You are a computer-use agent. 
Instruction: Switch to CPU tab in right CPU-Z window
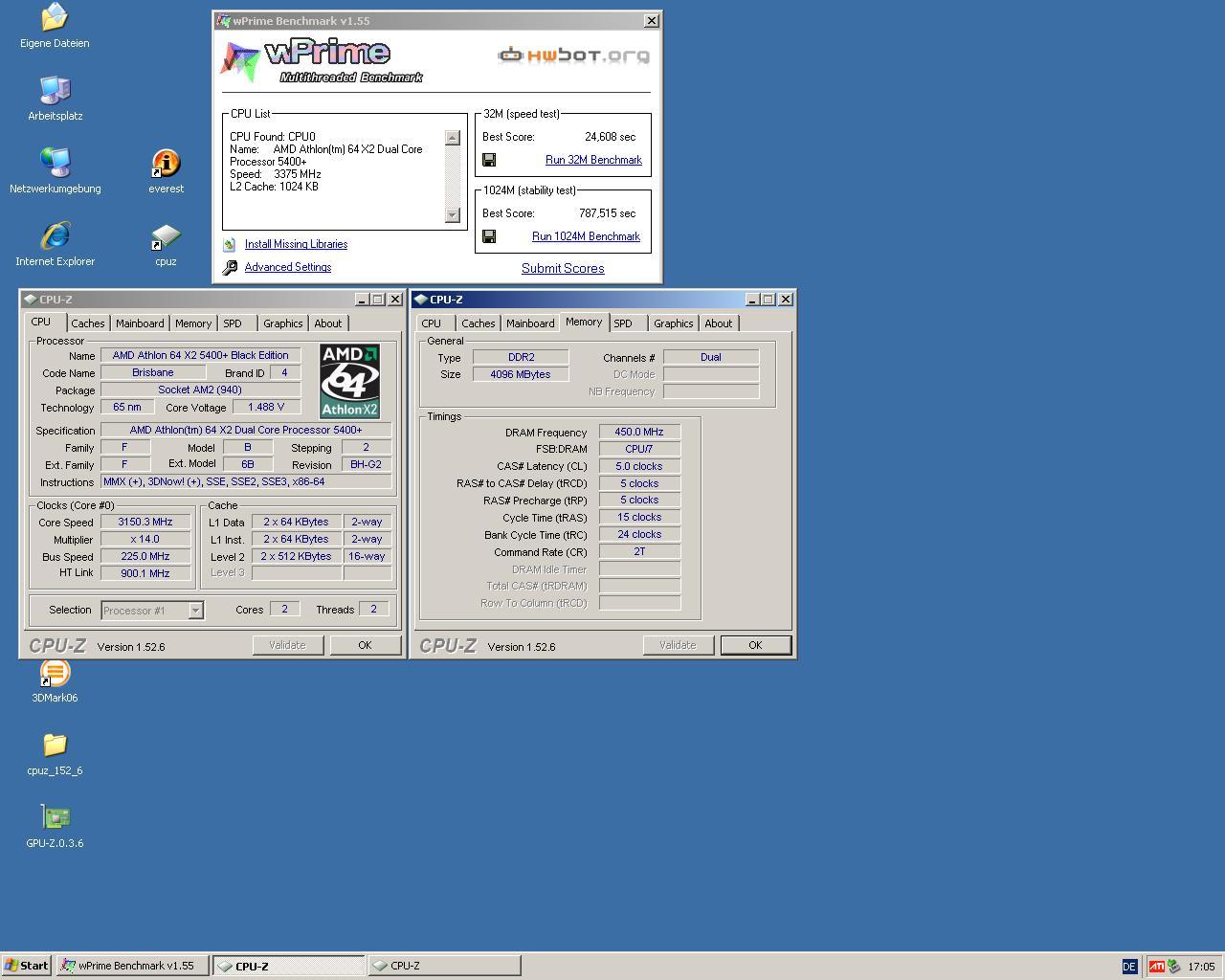point(432,323)
